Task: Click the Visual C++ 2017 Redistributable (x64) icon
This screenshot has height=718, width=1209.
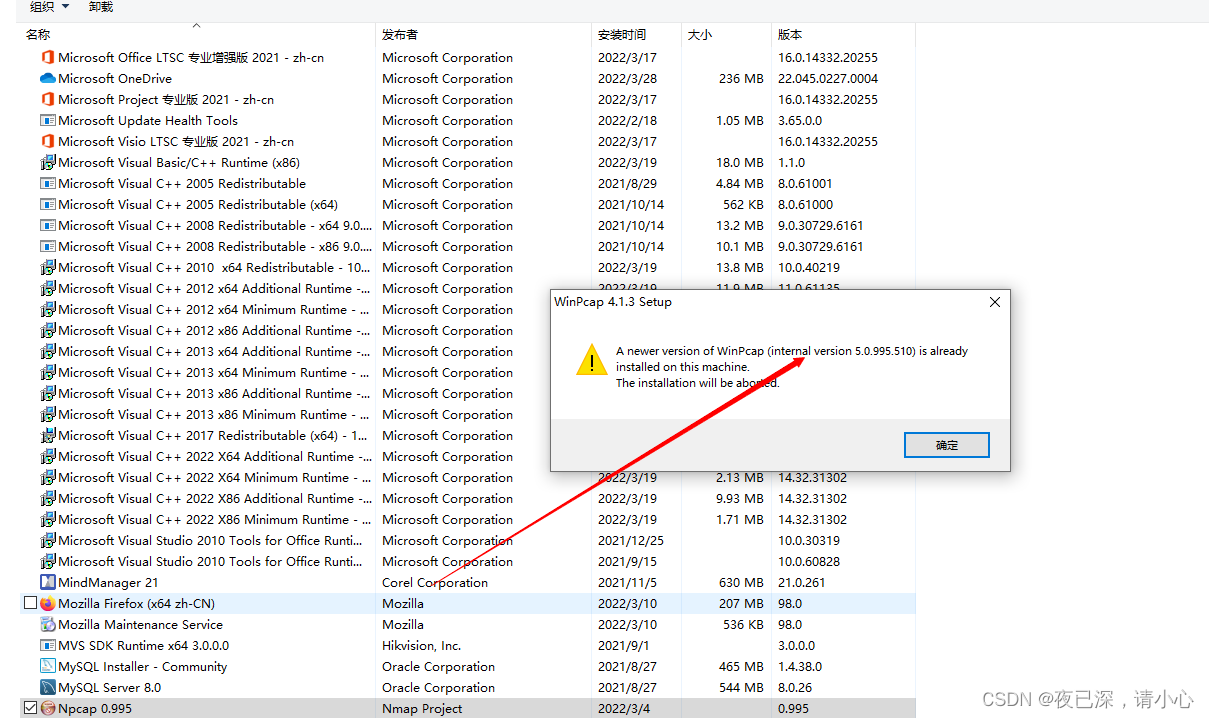Action: point(48,435)
